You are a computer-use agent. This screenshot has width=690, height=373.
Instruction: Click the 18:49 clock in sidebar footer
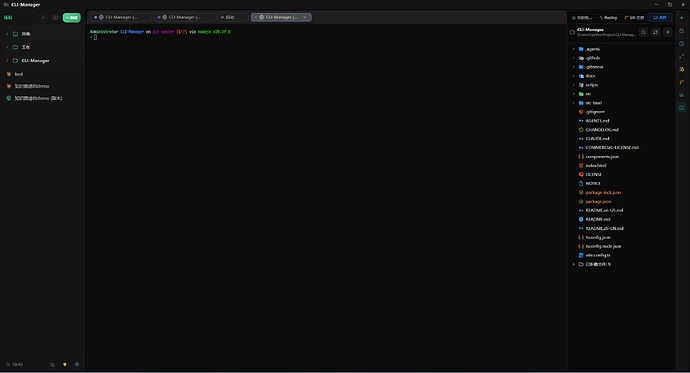15,364
